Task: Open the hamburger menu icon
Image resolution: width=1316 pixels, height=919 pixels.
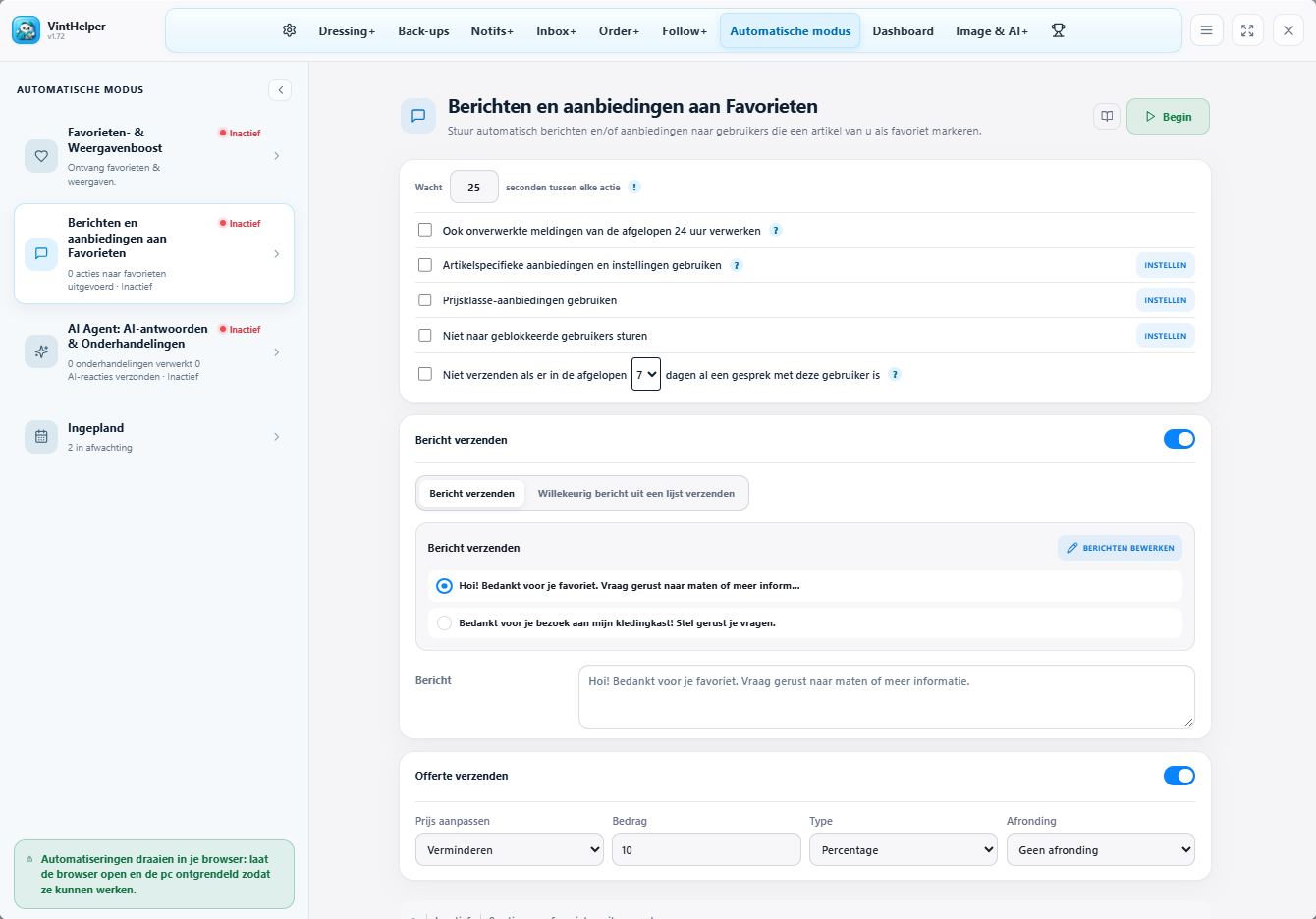Action: [1206, 30]
